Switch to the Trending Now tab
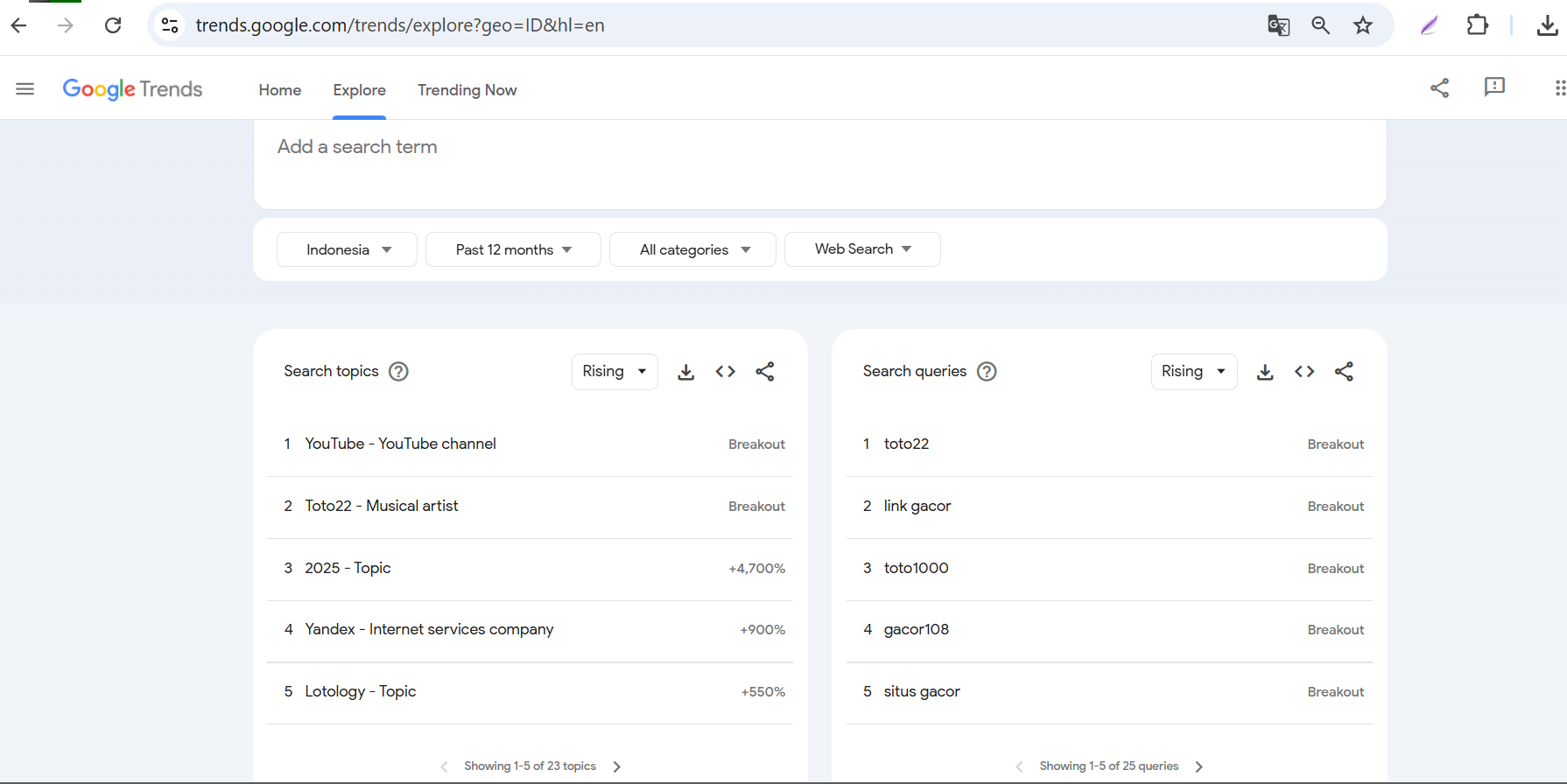This screenshot has width=1567, height=784. (x=467, y=90)
